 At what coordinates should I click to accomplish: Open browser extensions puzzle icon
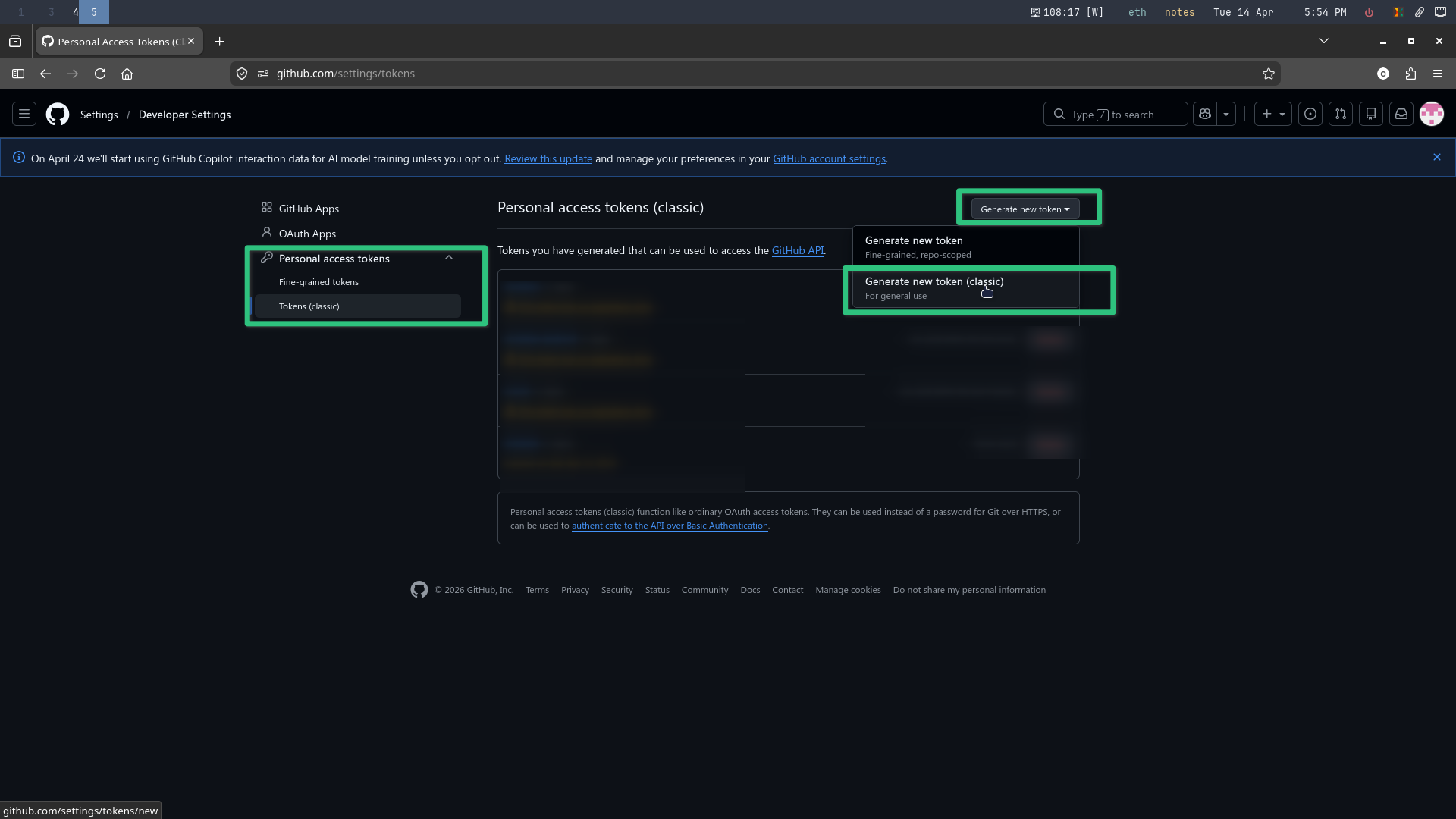(1410, 74)
